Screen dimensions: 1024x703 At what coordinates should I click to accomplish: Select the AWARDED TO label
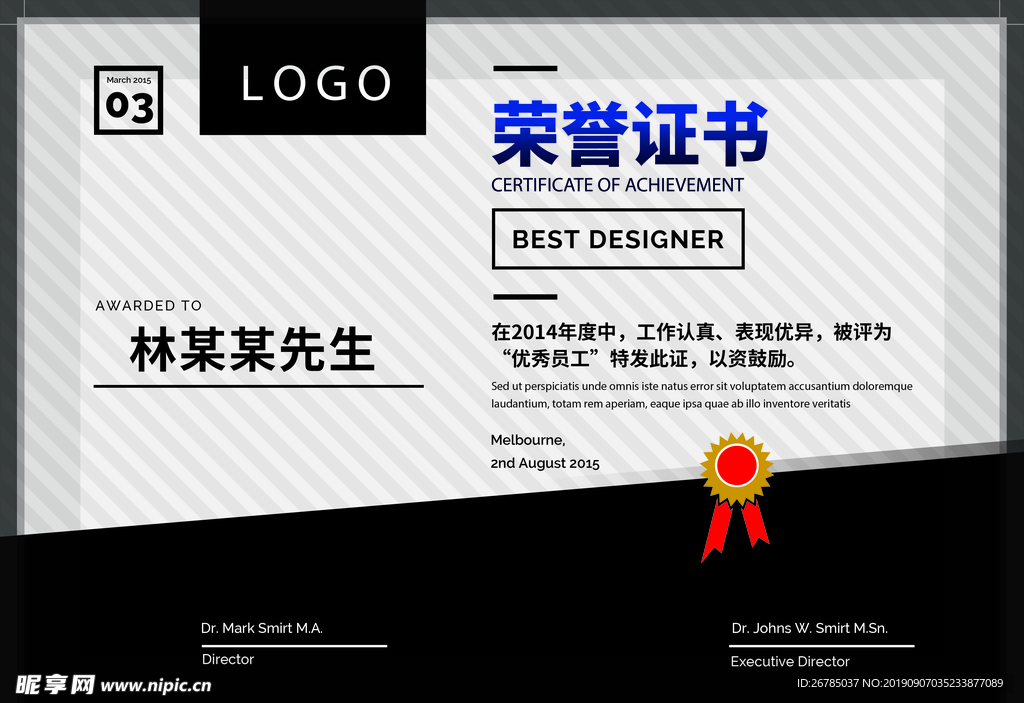149,306
